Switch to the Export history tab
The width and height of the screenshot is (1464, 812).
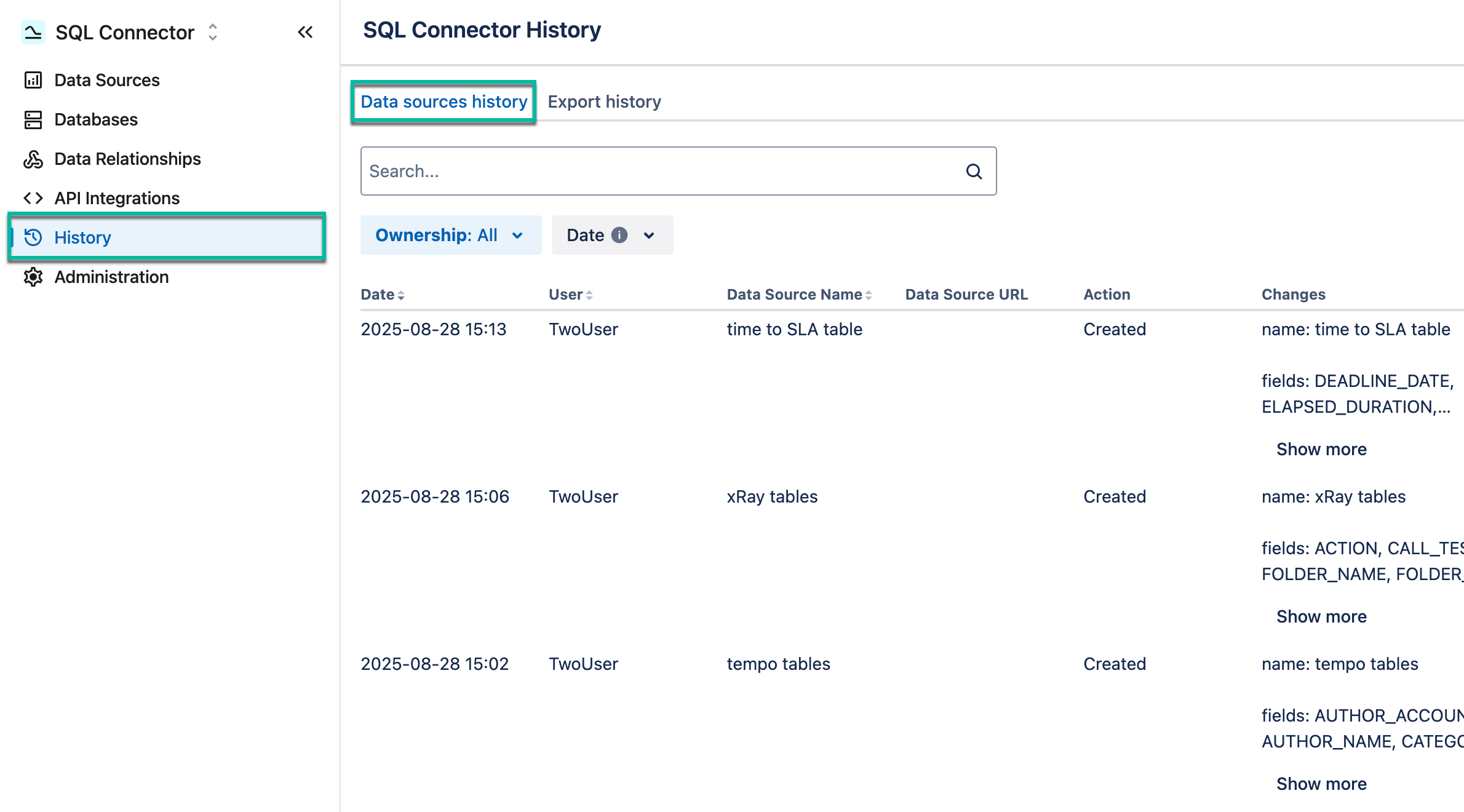coord(604,101)
